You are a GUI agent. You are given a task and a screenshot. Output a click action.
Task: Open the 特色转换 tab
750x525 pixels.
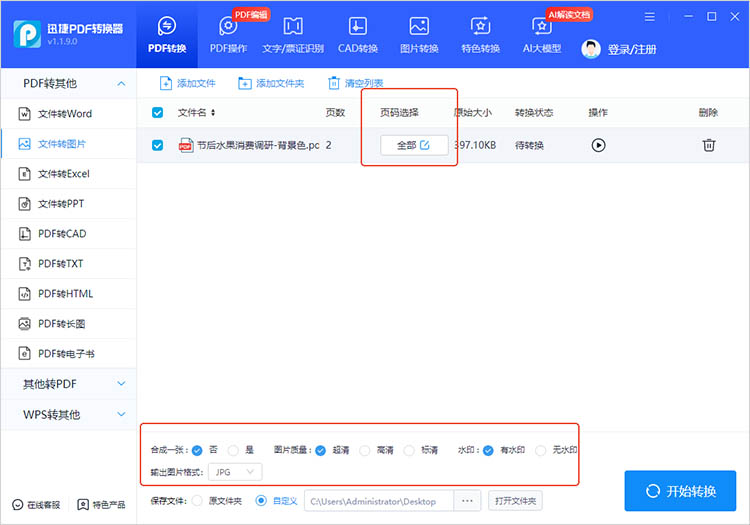tap(480, 35)
